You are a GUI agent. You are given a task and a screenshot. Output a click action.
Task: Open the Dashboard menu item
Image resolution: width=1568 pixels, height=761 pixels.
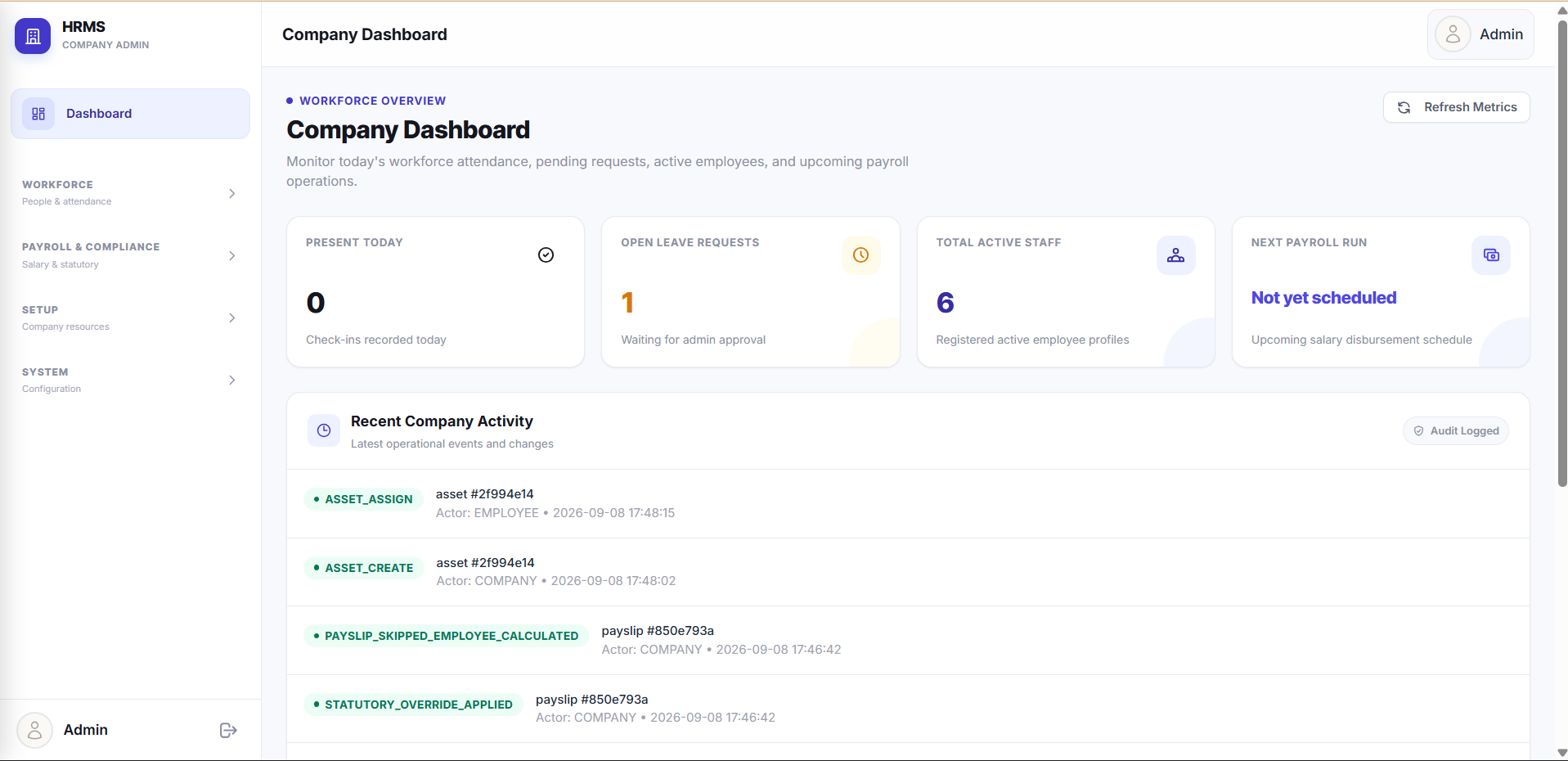130,114
